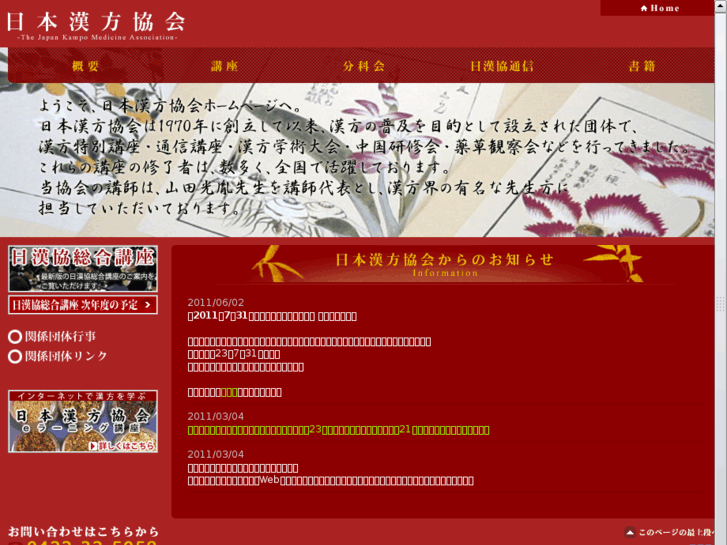Viewport: 727px width, 545px height.
Task: Open the 関係団体リンク link
Action: pyautogui.click(x=57, y=356)
